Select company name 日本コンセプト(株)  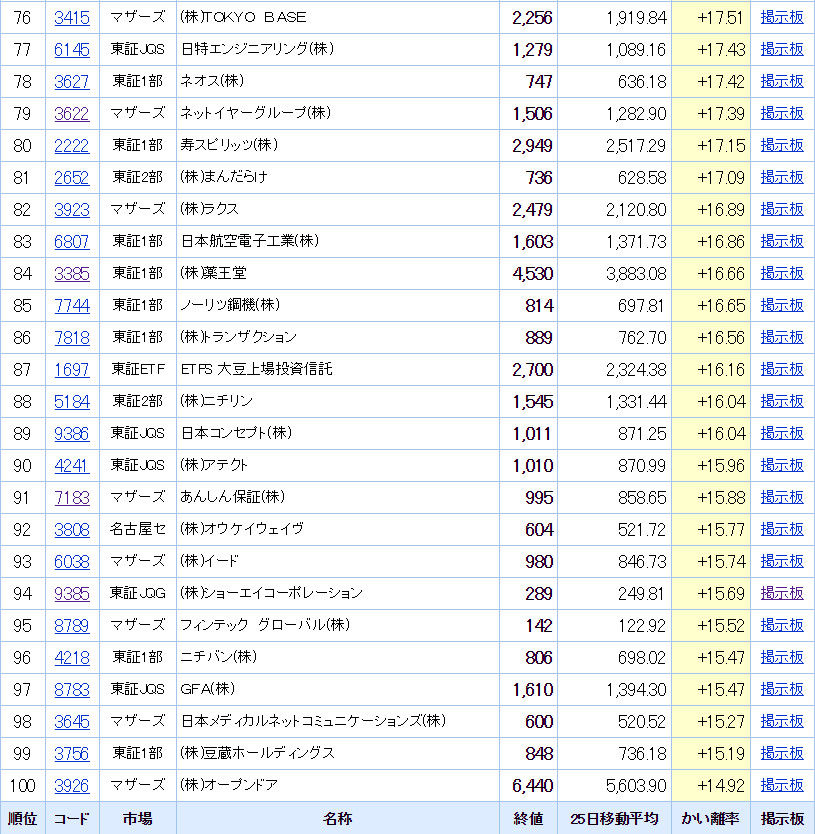[236, 433]
